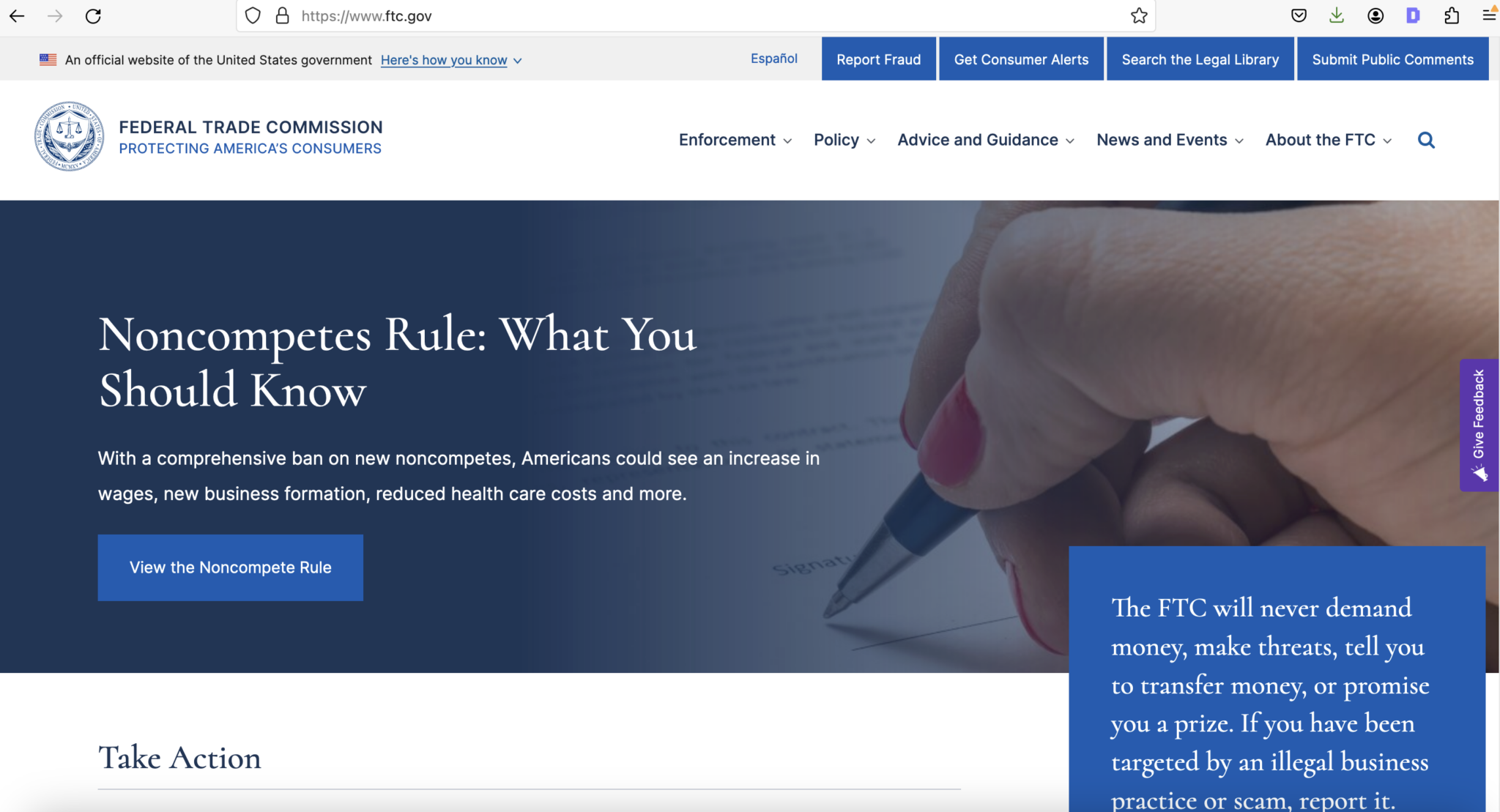Go back with the browser back arrow

[x=18, y=16]
